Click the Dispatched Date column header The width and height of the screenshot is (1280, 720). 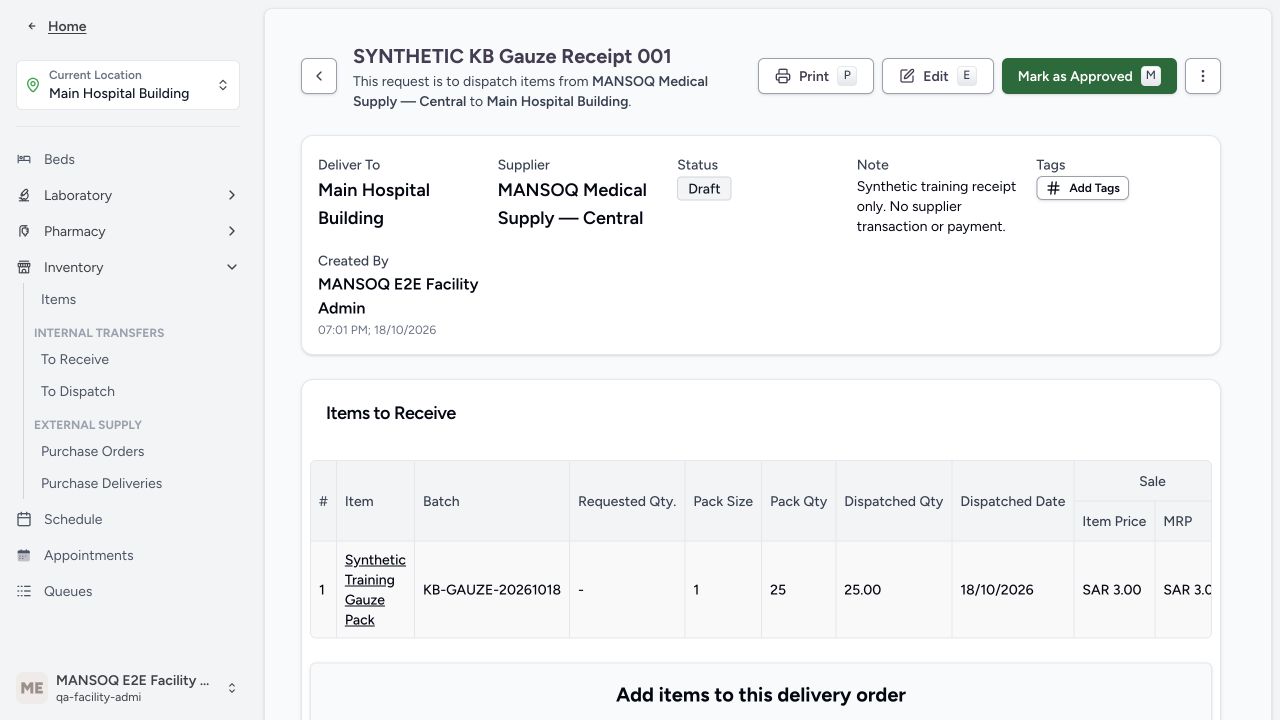(1013, 501)
